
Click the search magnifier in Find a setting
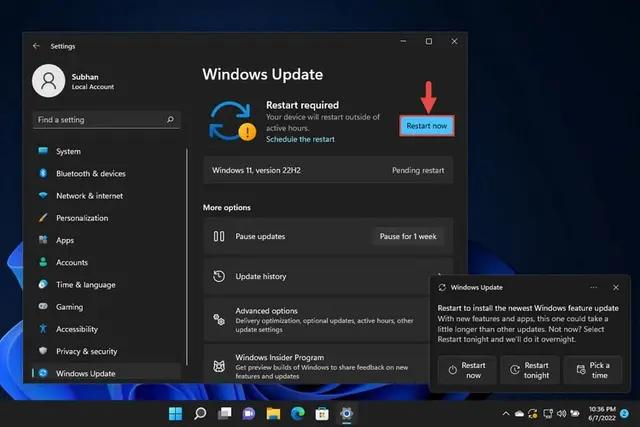[170, 119]
